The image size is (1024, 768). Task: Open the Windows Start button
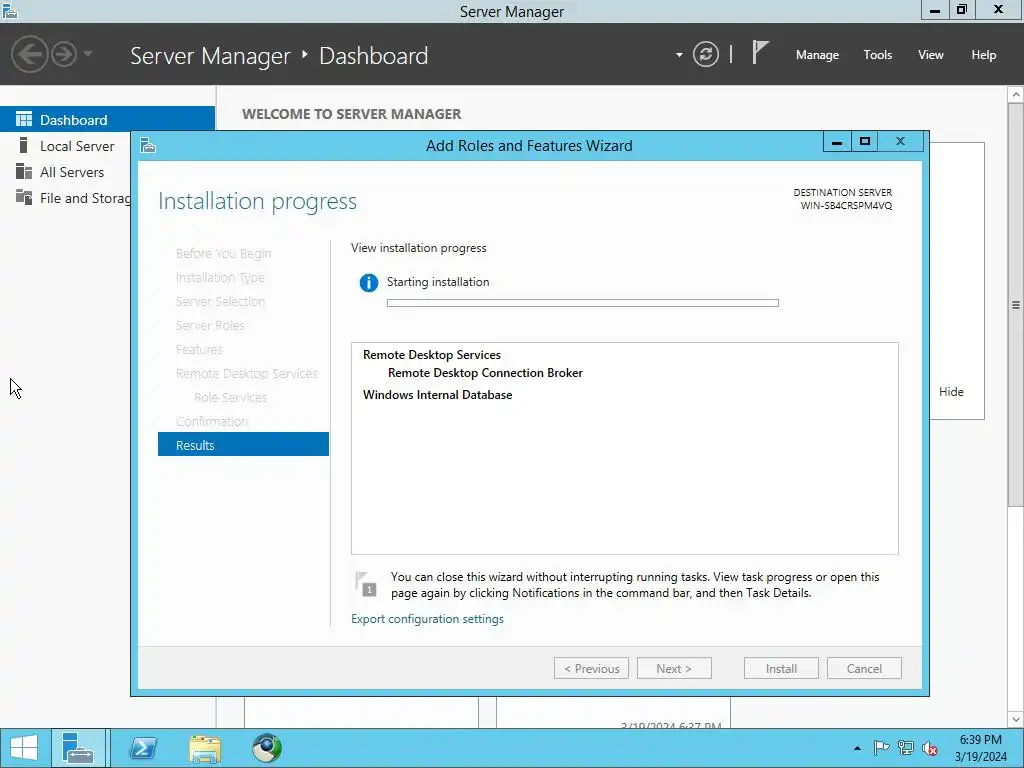tap(24, 748)
